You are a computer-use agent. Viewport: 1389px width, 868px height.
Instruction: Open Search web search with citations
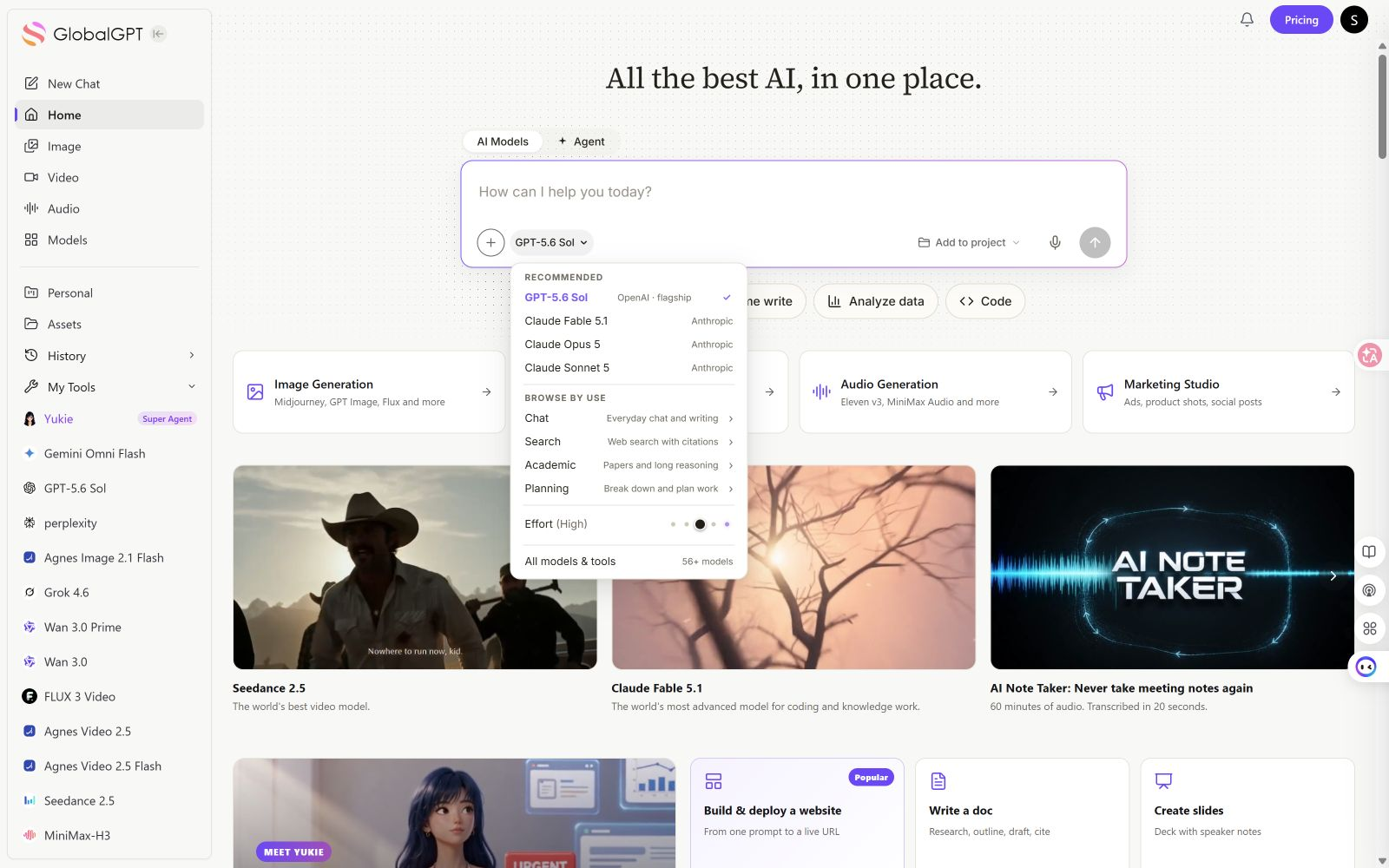(x=629, y=441)
